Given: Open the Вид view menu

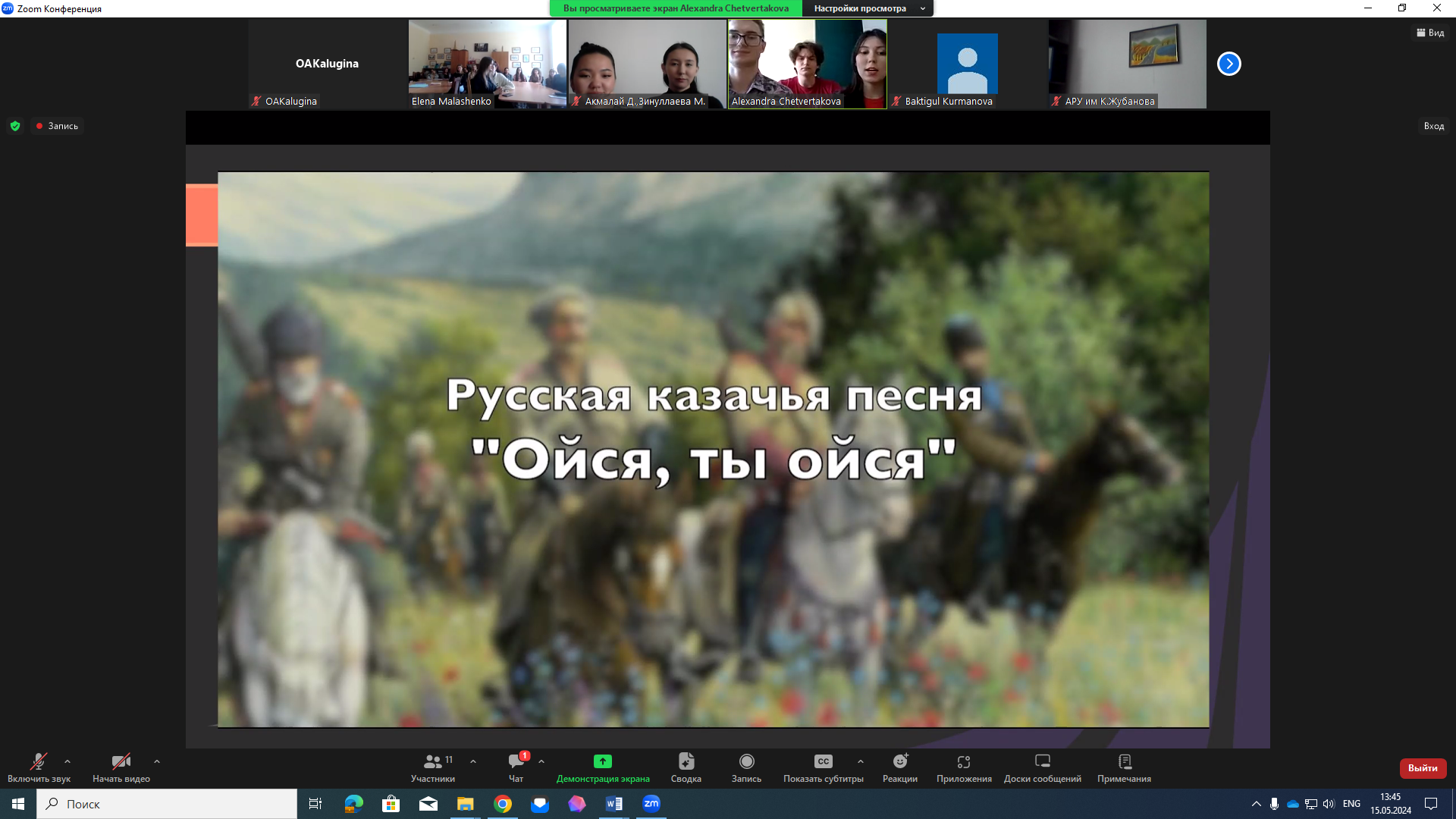Looking at the screenshot, I should click(x=1431, y=33).
